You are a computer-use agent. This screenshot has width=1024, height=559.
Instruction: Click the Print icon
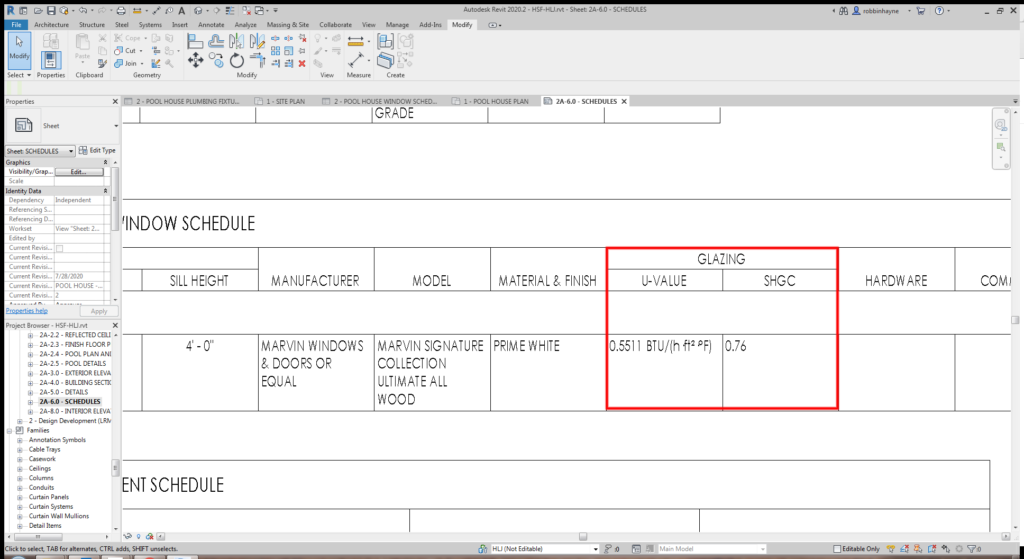pos(121,10)
